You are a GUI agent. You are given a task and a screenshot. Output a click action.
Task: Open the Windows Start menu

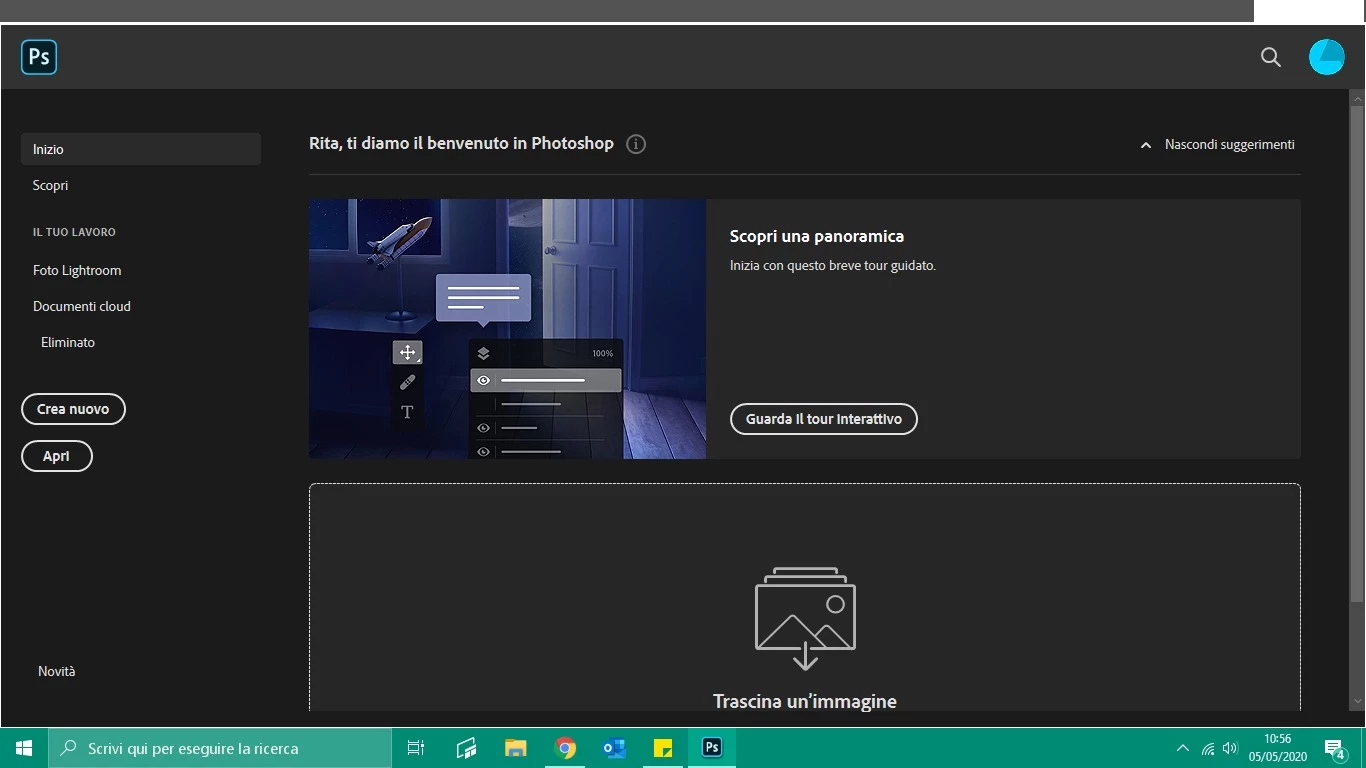click(24, 748)
